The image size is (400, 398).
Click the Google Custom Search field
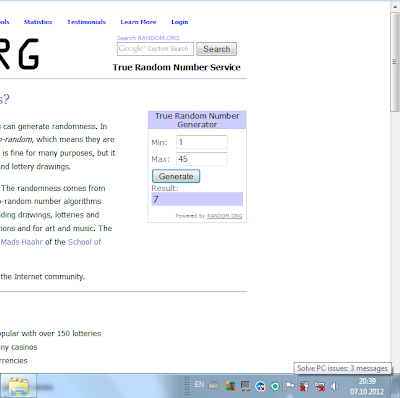(x=155, y=49)
